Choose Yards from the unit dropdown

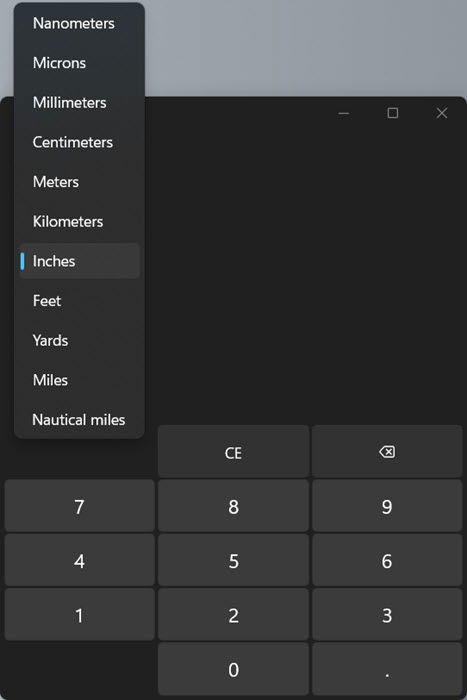point(79,341)
